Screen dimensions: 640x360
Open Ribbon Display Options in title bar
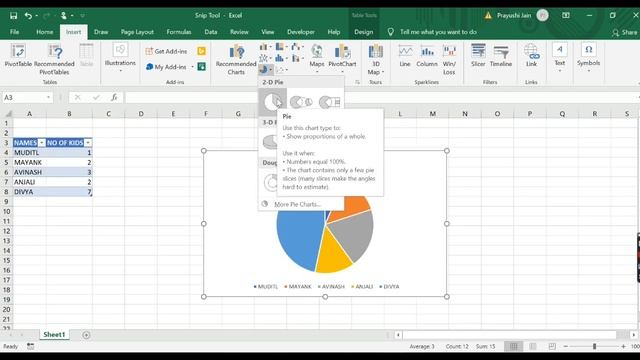tap(566, 16)
